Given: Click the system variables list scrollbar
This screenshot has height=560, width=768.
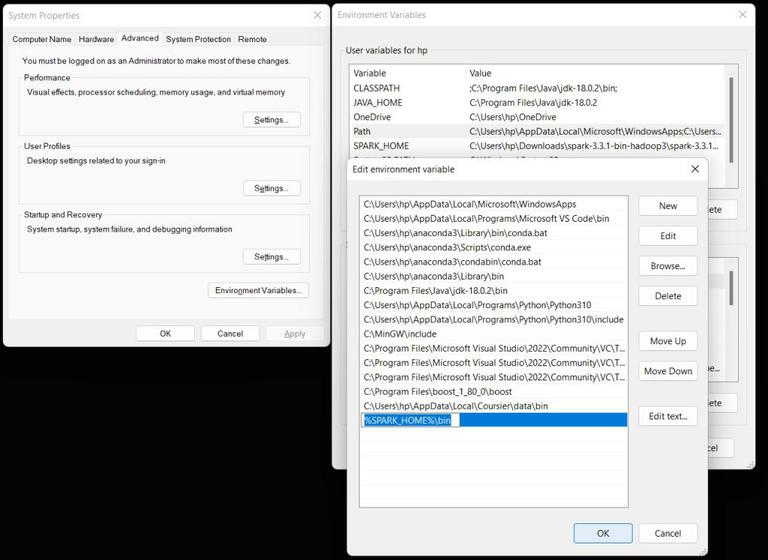Looking at the screenshot, I should pos(731,288).
